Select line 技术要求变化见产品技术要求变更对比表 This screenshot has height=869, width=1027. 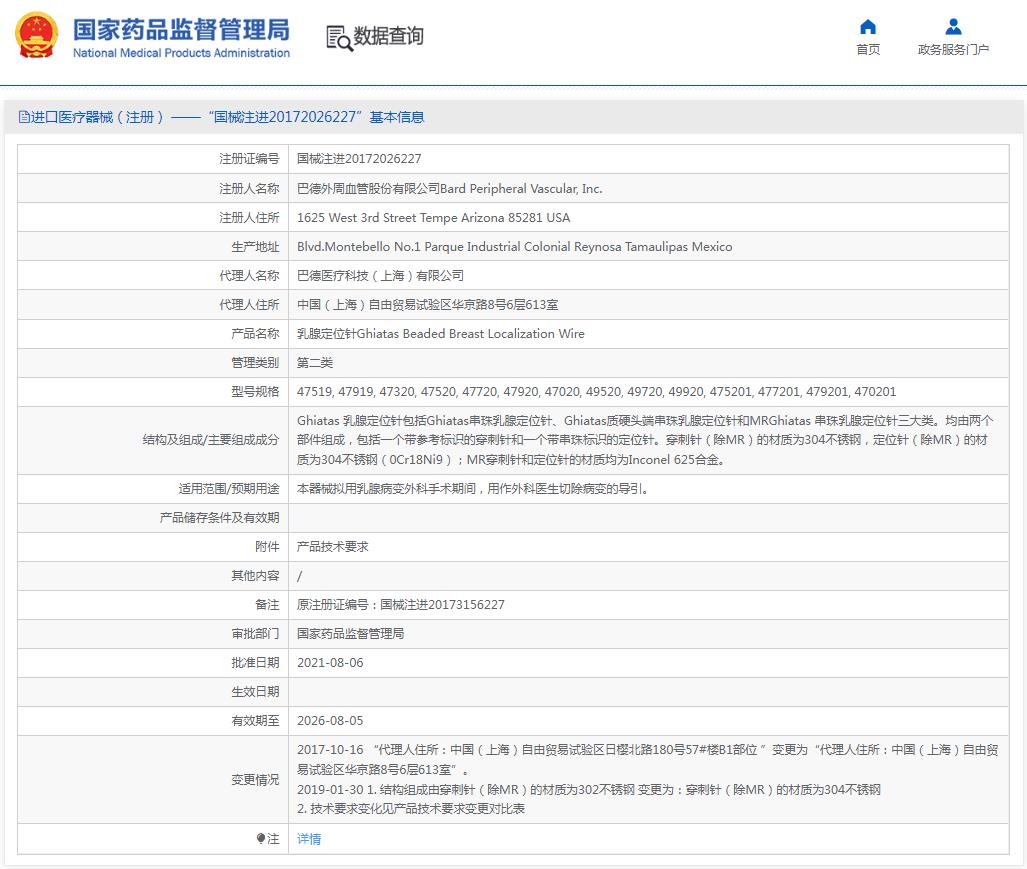pyautogui.click(x=411, y=809)
